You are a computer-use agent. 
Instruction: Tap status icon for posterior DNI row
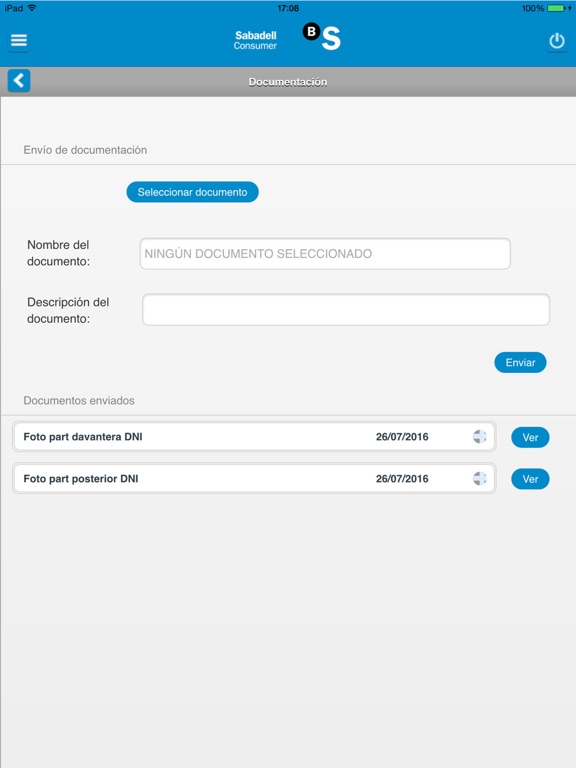click(x=480, y=479)
